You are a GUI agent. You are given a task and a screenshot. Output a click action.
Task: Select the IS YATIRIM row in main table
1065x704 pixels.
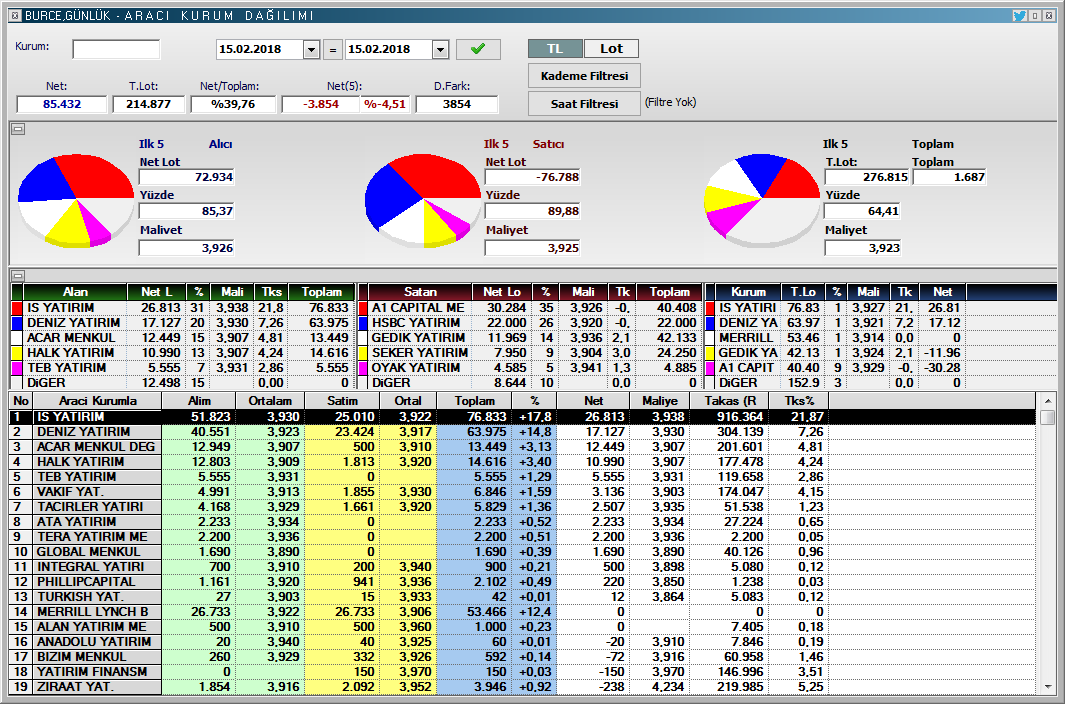click(x=522, y=417)
